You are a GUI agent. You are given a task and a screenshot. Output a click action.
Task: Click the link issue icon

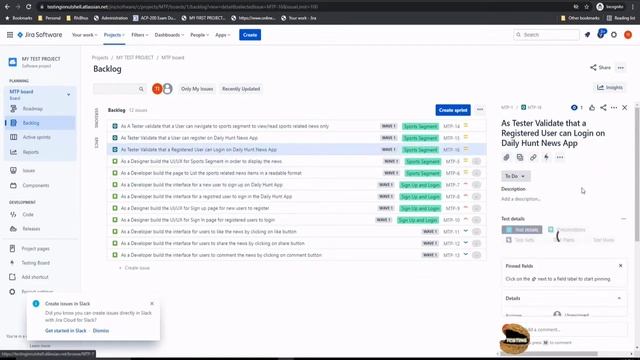point(533,157)
